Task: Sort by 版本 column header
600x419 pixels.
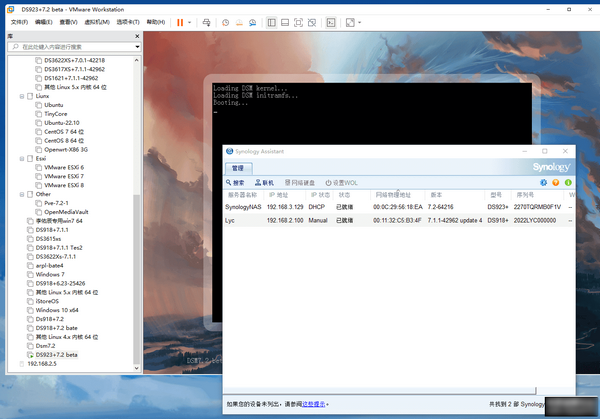Action: [x=455, y=195]
